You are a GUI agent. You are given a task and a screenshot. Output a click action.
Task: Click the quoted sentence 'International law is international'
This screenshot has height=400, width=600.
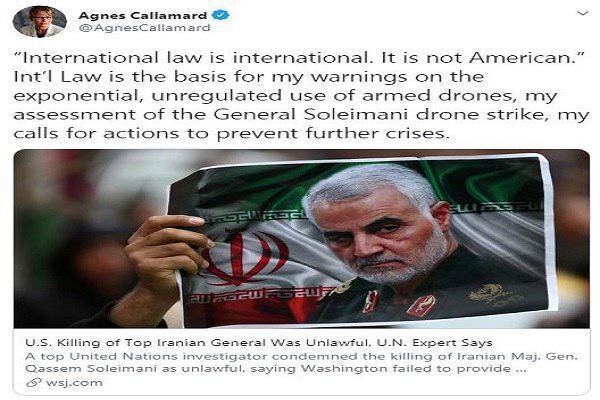(191, 58)
